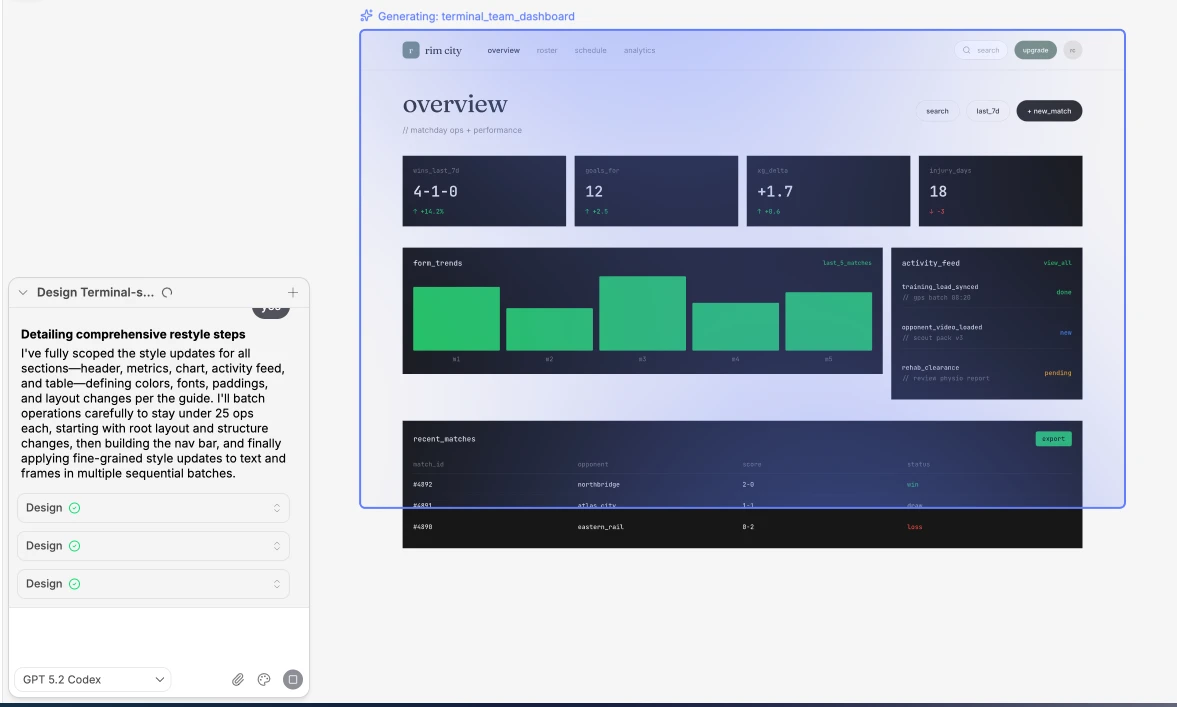Open the roster nav tab
Screen dimensions: 1177x707
546,50
